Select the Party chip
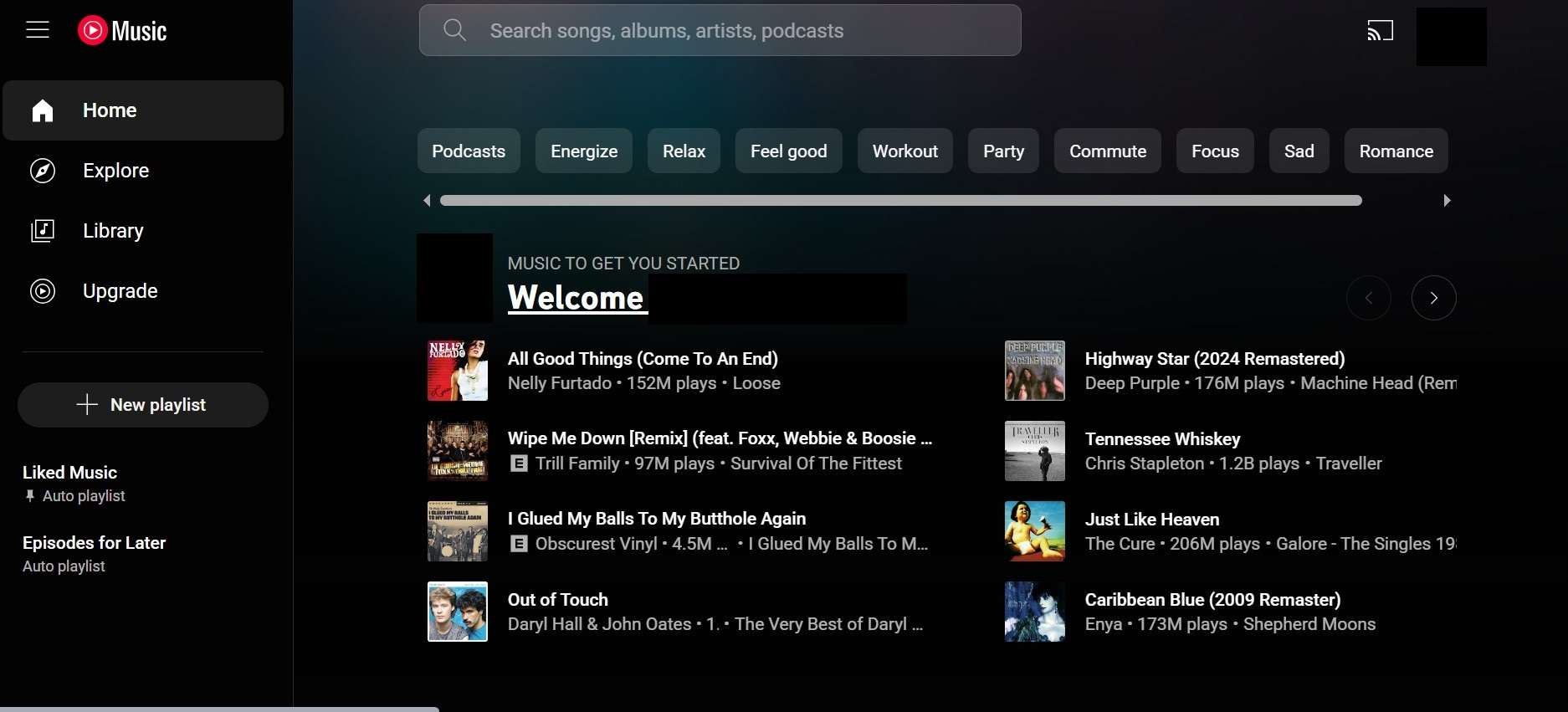The image size is (1568, 712). [1003, 151]
